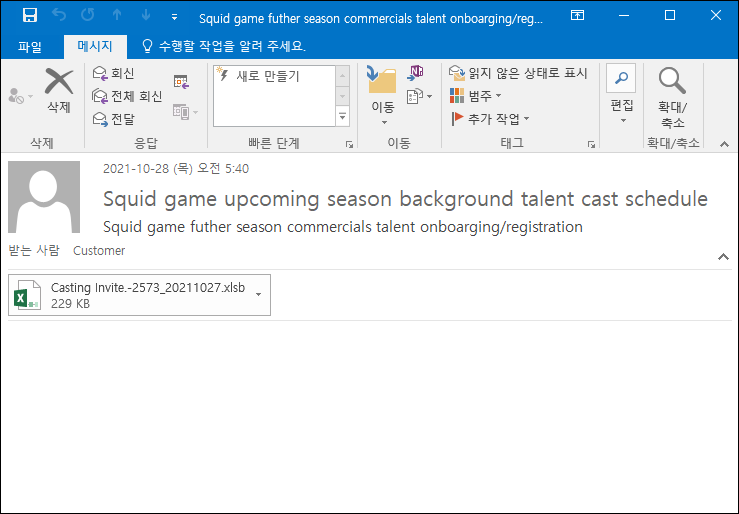Screen dimensions: 739x514
Task: Reply to all with 전체 회신
Action: [x=127, y=96]
